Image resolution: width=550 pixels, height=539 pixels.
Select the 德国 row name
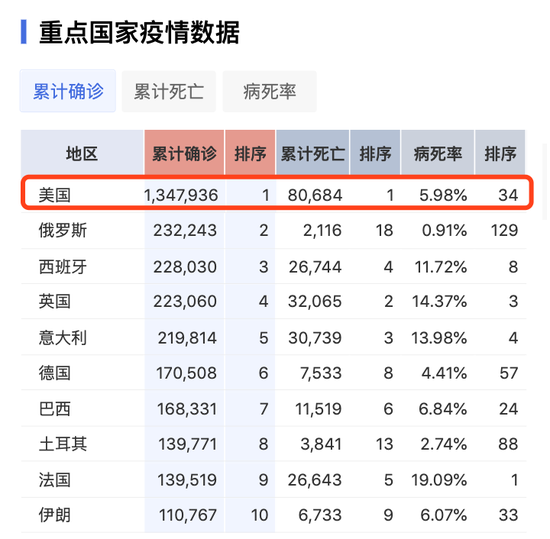(x=55, y=372)
